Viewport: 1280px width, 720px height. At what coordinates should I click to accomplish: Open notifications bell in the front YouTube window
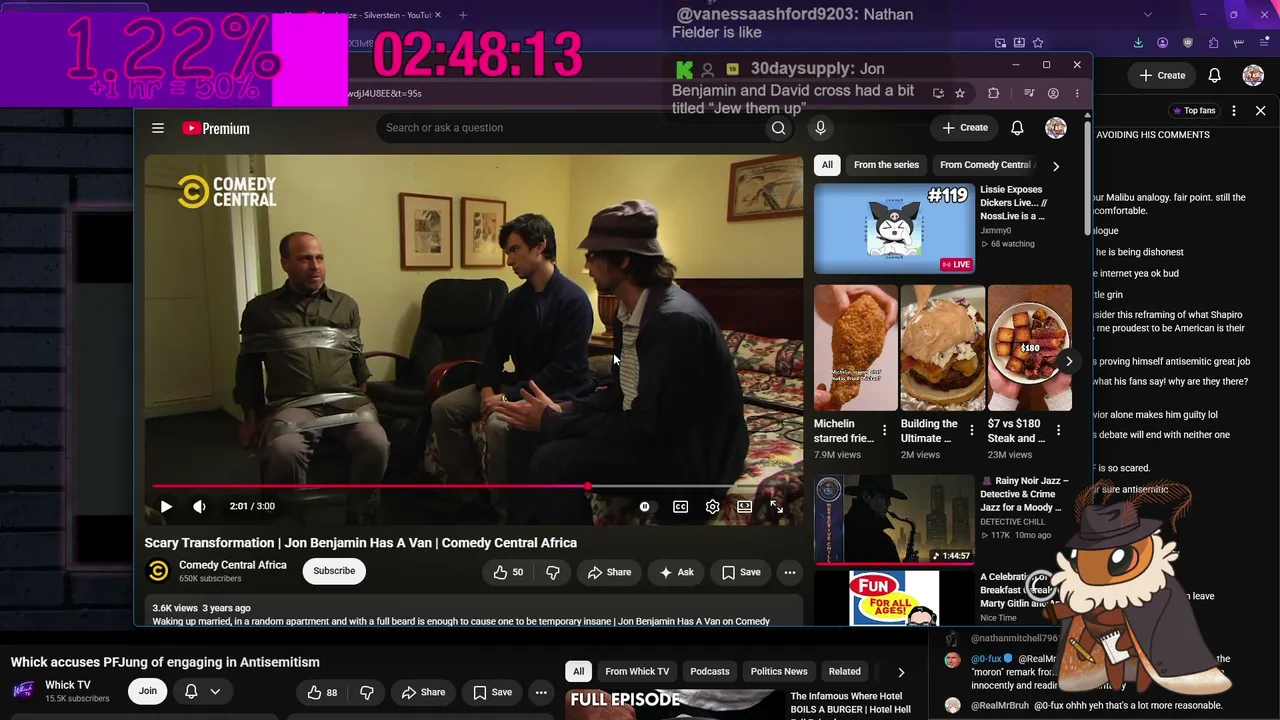(x=1017, y=128)
